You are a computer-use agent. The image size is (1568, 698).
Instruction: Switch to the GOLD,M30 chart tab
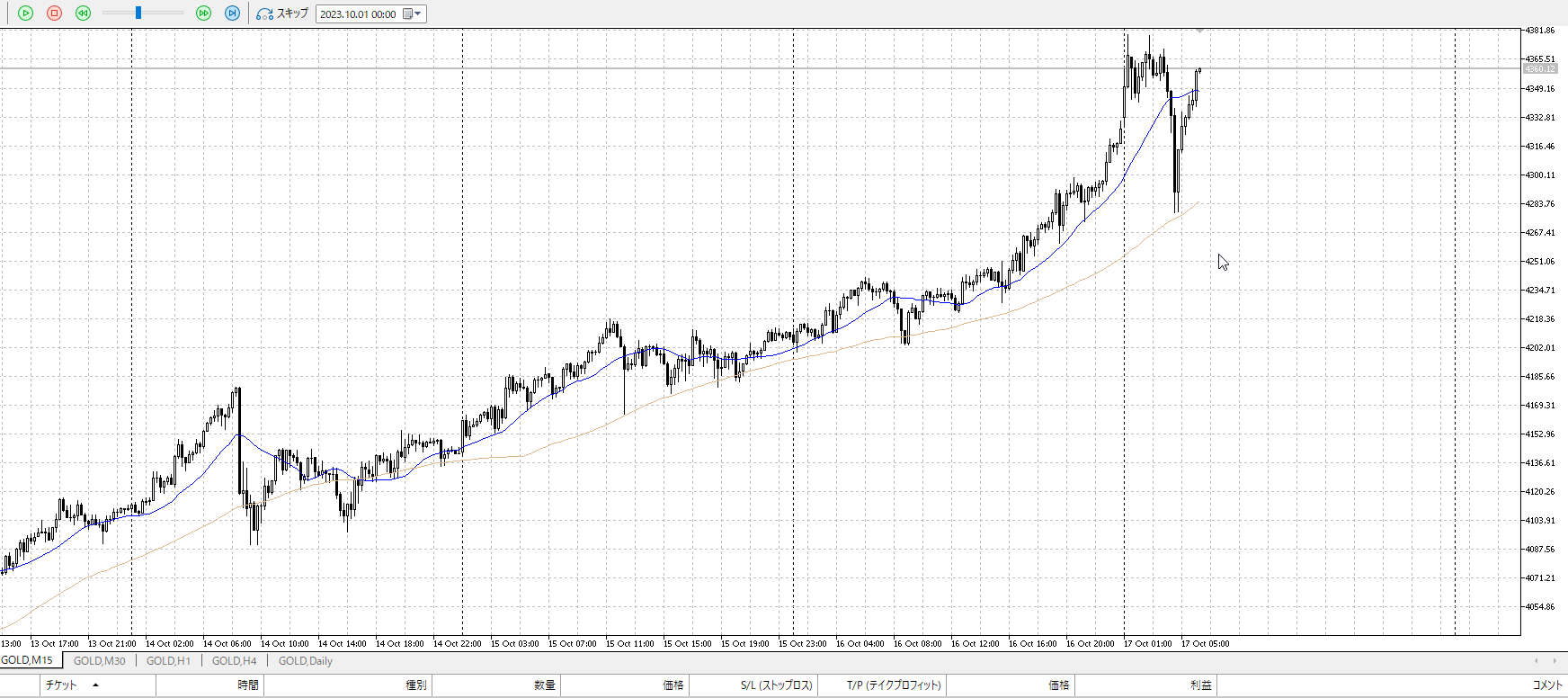click(x=99, y=661)
